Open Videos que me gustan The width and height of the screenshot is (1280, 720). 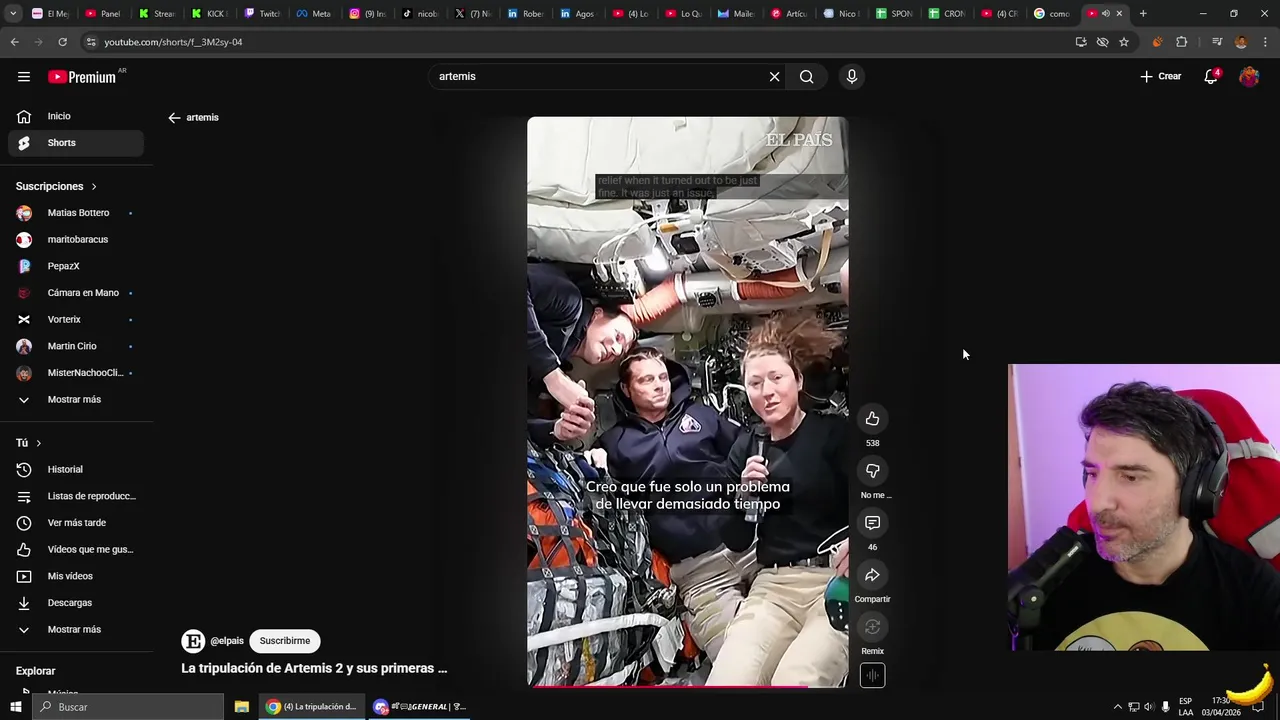click(x=76, y=549)
